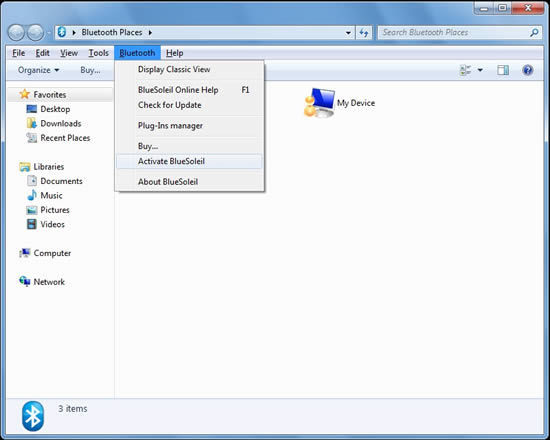
Task: Select Desktop label in sidebar
Action: tap(55, 109)
